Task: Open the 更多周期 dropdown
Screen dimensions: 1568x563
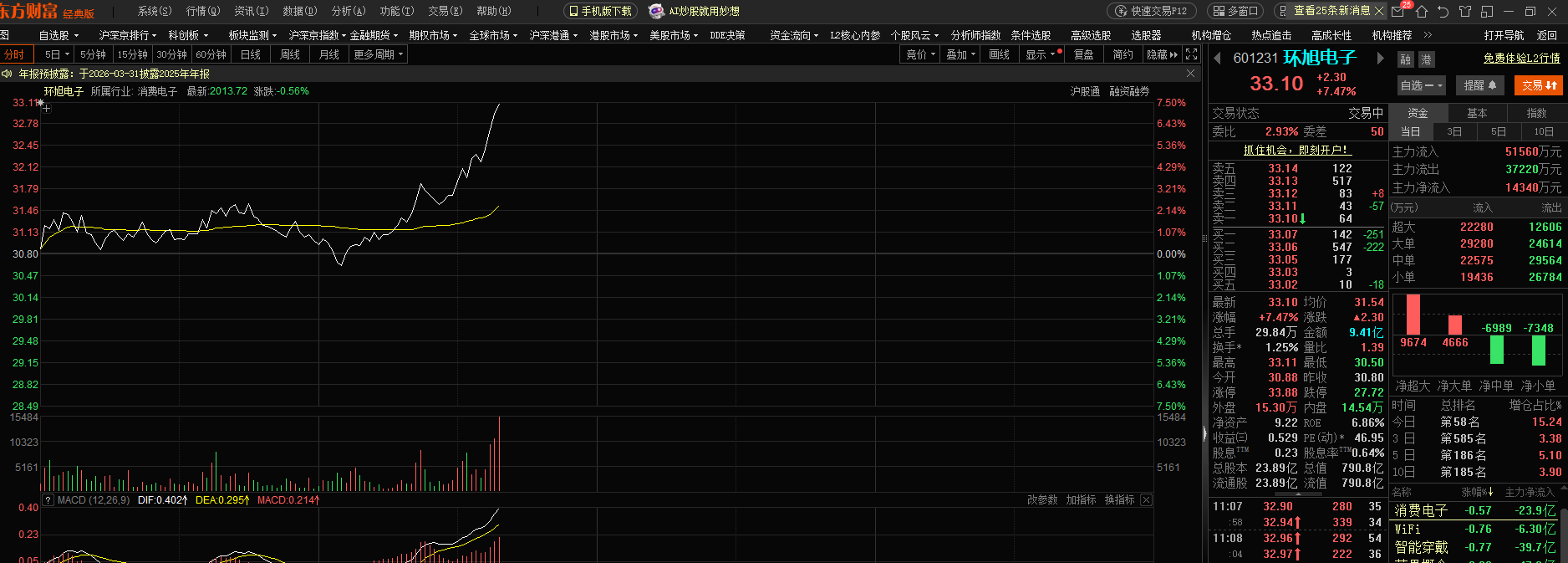Action: click(378, 54)
